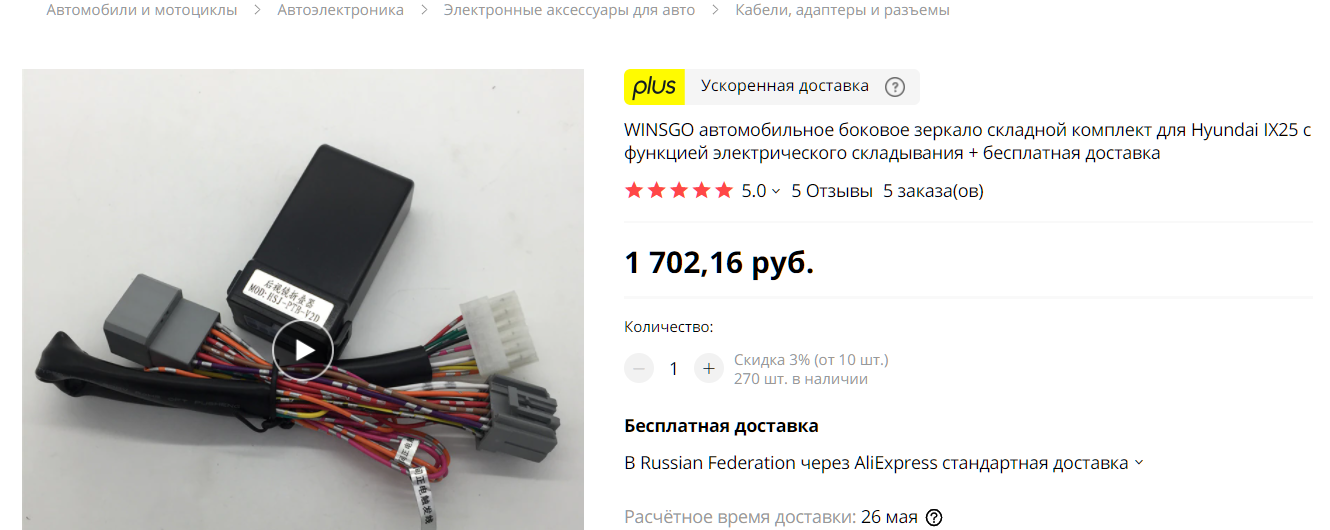Screen dimensions: 1330x530
Task: Decrease quantity with the minus button
Action: (639, 368)
